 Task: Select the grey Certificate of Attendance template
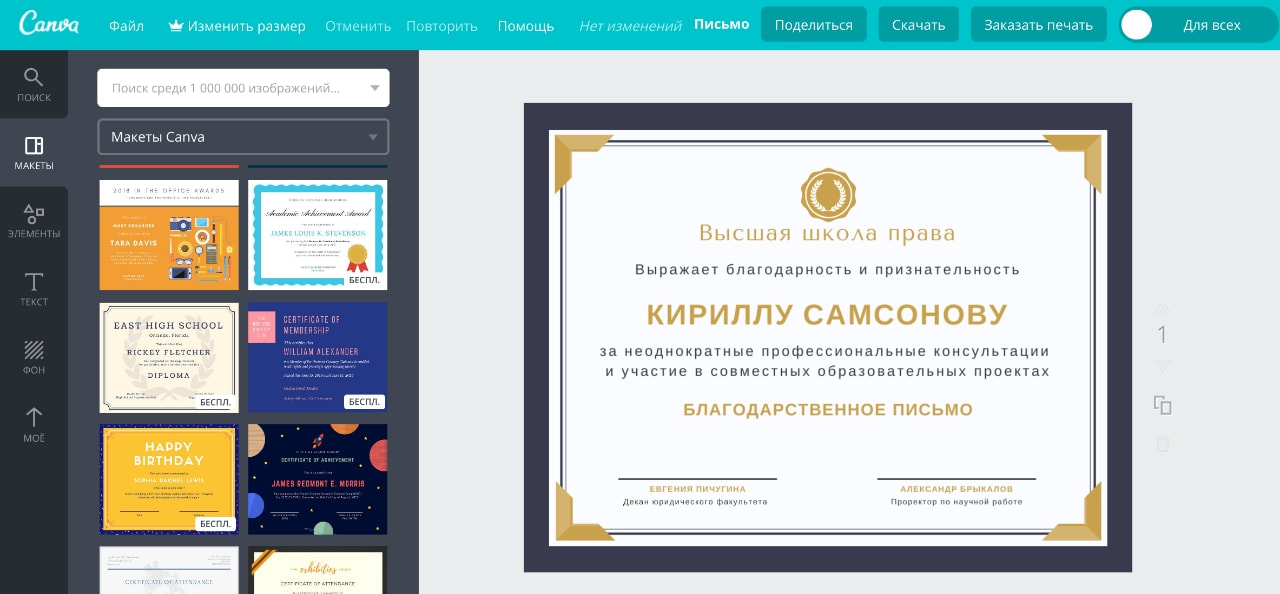tap(169, 570)
